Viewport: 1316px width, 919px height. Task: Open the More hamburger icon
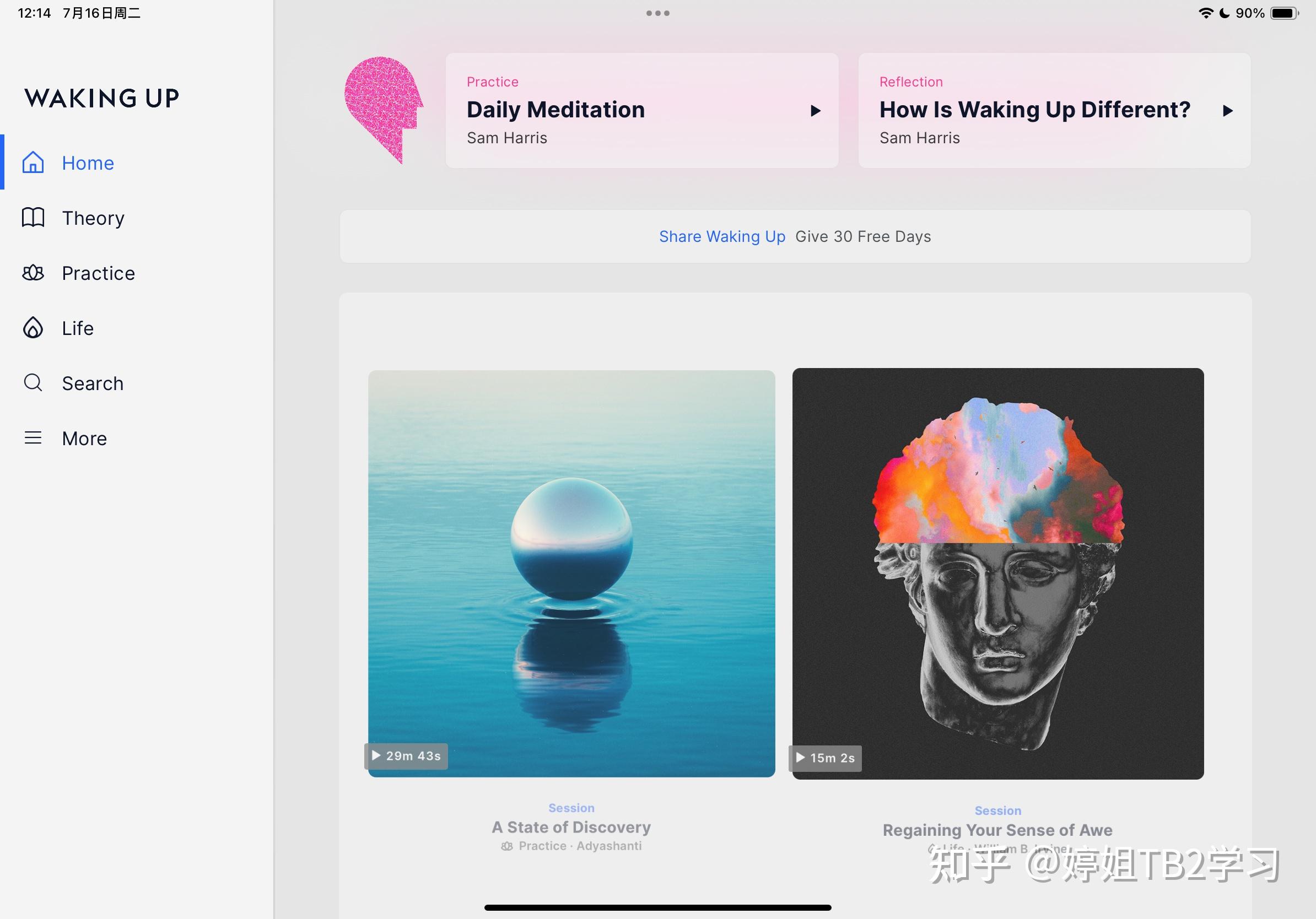[x=33, y=437]
